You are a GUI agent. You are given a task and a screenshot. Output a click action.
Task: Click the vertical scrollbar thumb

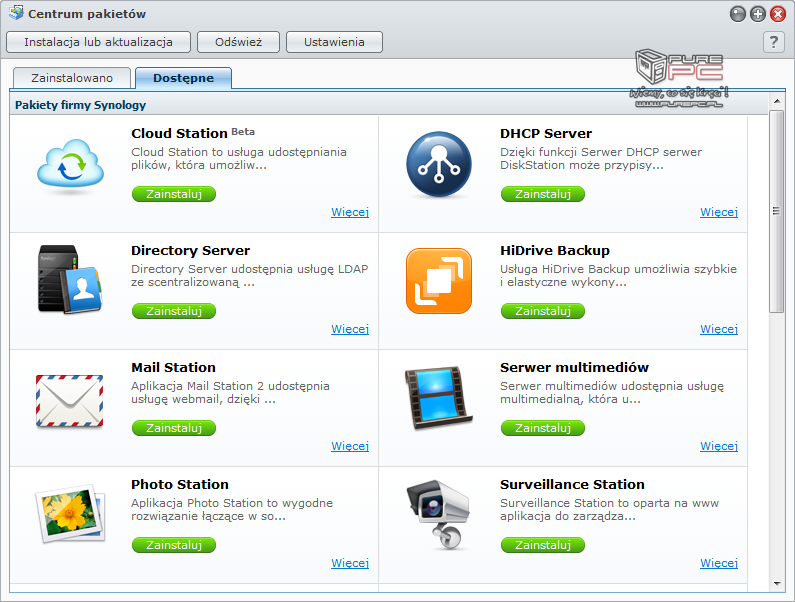(777, 211)
